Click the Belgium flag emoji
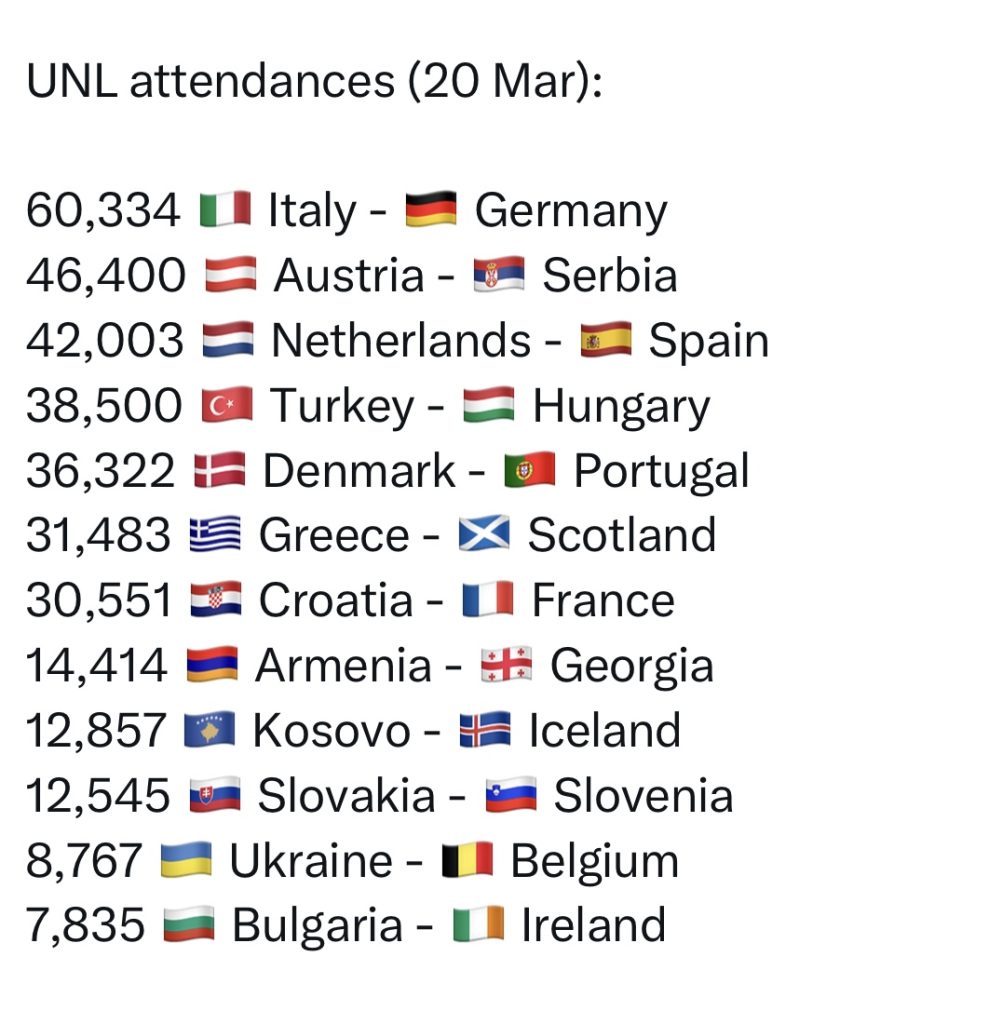This screenshot has height=1024, width=989. click(x=468, y=861)
